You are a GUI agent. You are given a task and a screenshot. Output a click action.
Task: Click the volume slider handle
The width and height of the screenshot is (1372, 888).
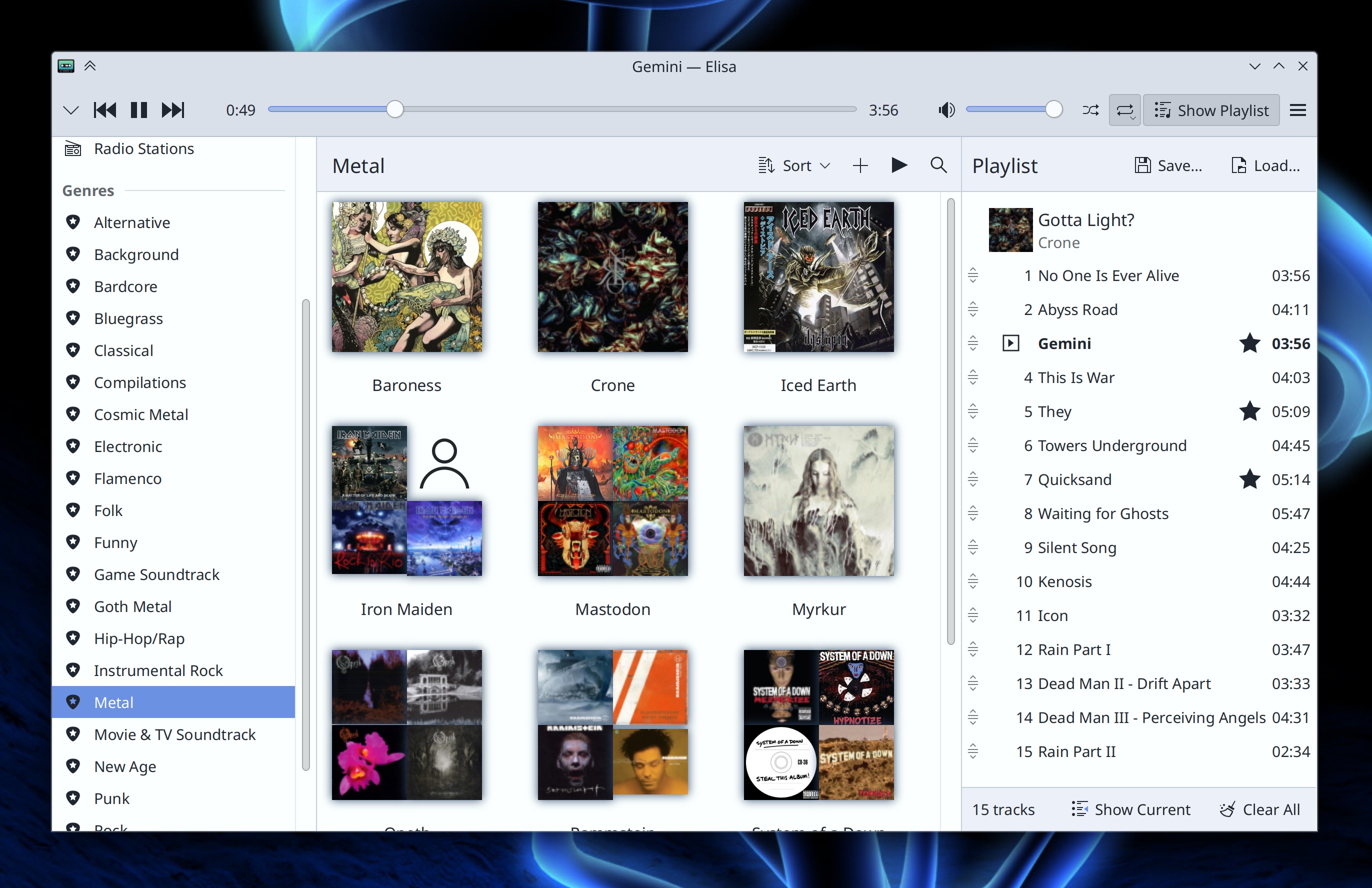(1053, 109)
